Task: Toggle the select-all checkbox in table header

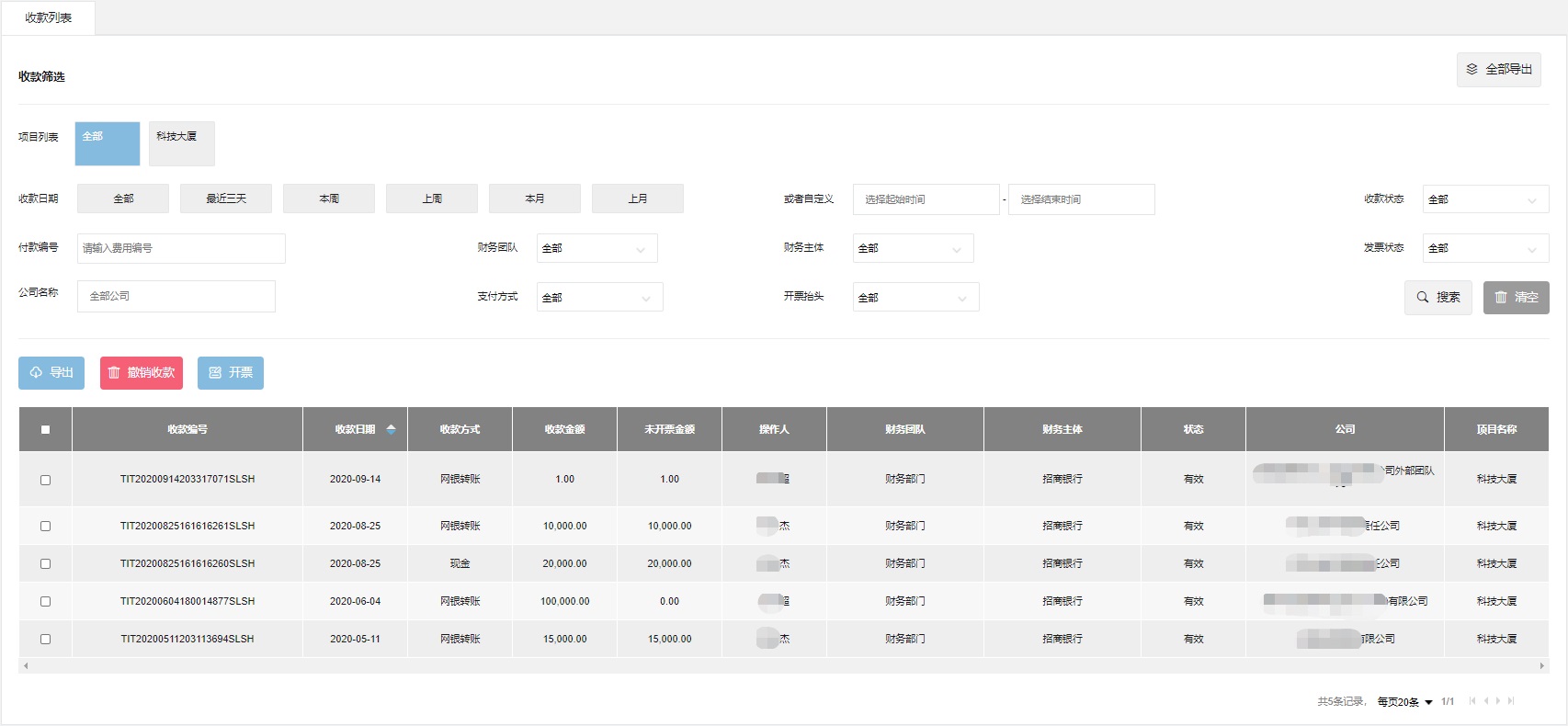Action: [45, 429]
